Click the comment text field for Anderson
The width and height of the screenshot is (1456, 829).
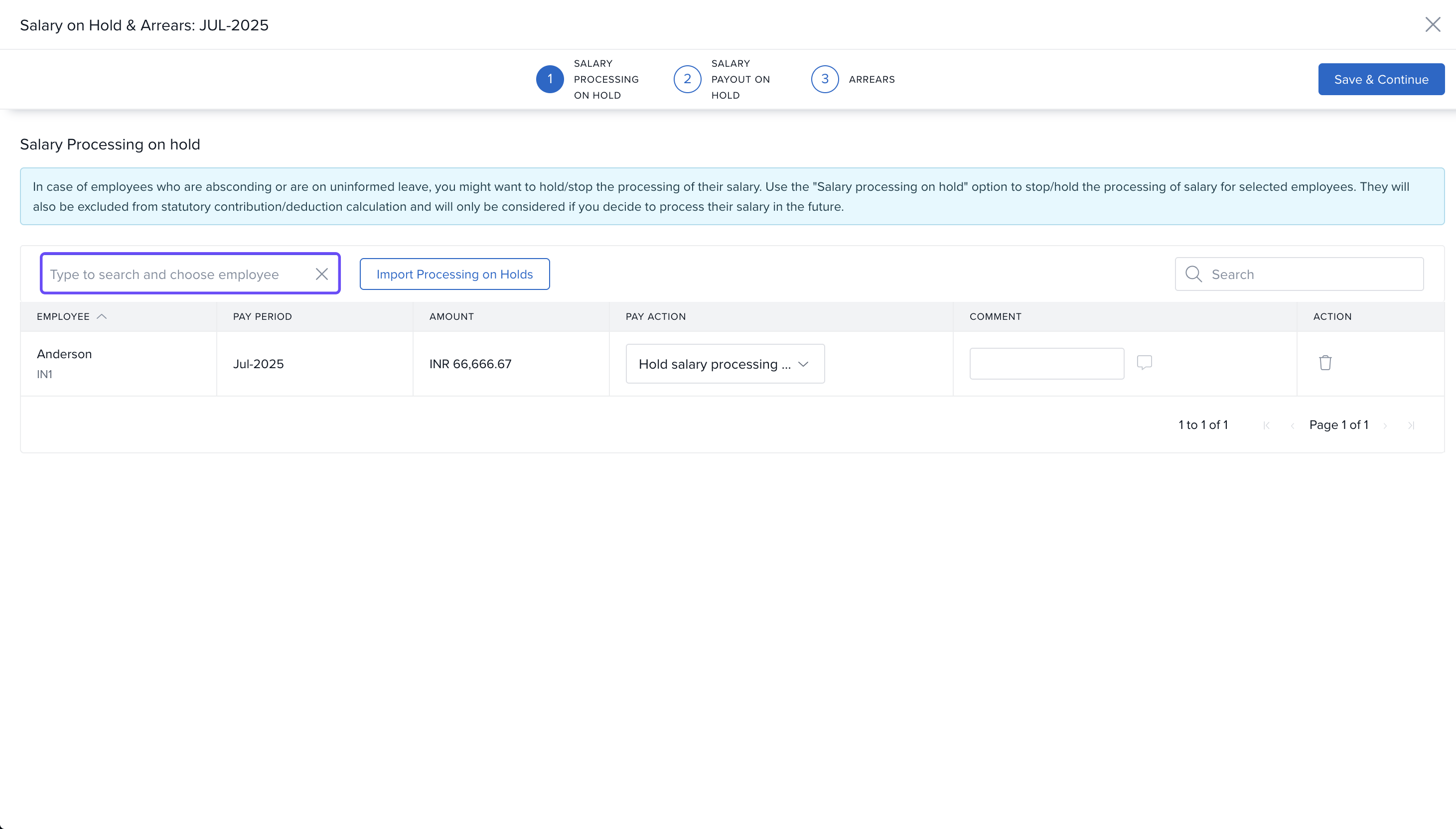pyautogui.click(x=1046, y=363)
